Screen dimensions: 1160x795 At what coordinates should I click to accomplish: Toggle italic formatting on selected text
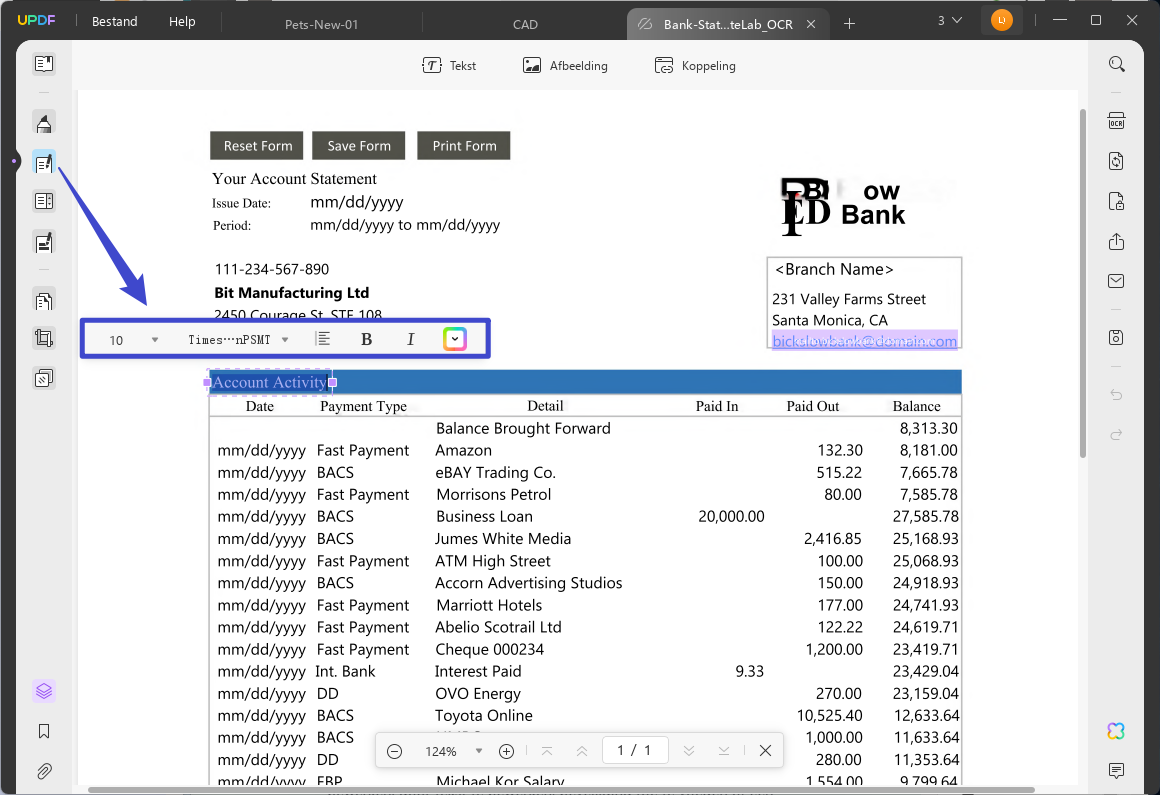(x=411, y=339)
